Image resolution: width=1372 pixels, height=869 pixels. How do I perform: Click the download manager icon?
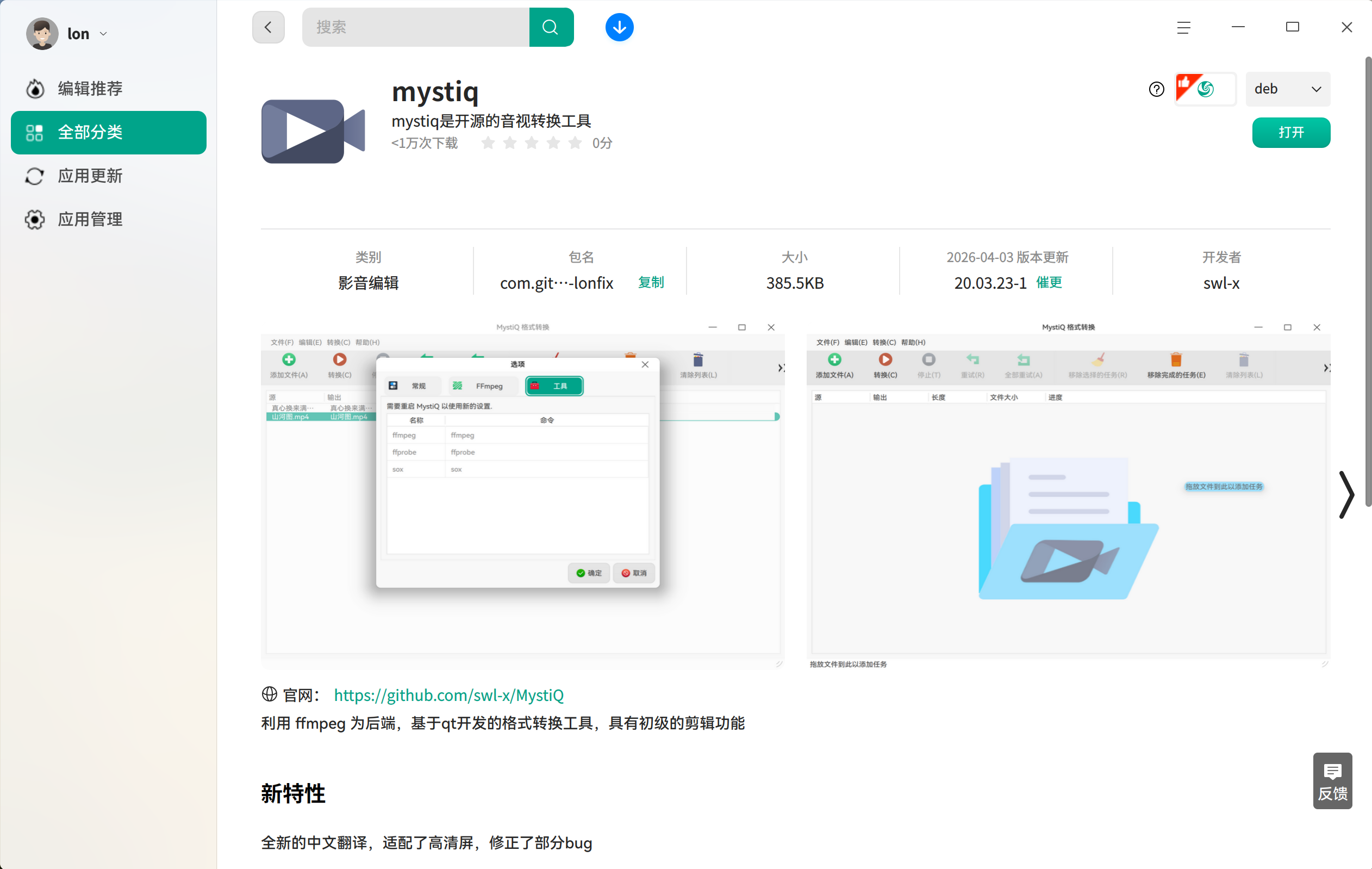pyautogui.click(x=619, y=27)
